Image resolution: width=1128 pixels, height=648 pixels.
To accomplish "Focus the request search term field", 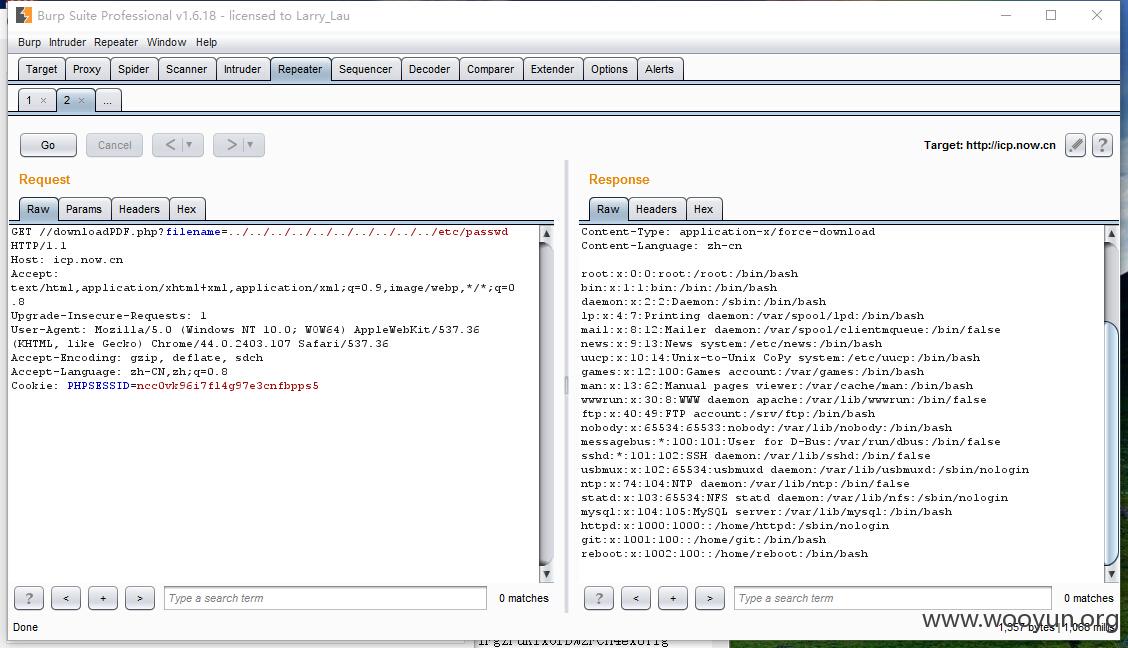I will [325, 598].
